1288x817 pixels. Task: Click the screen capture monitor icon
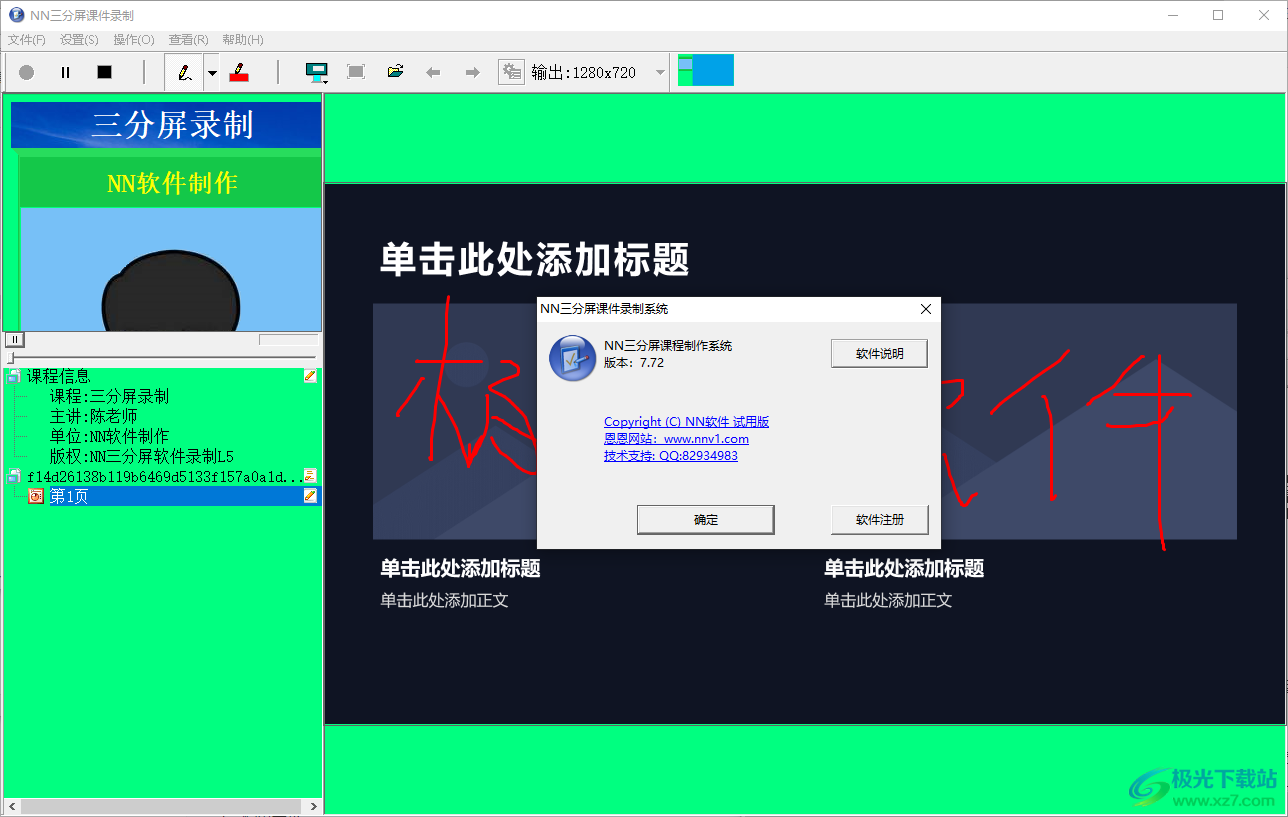point(316,71)
